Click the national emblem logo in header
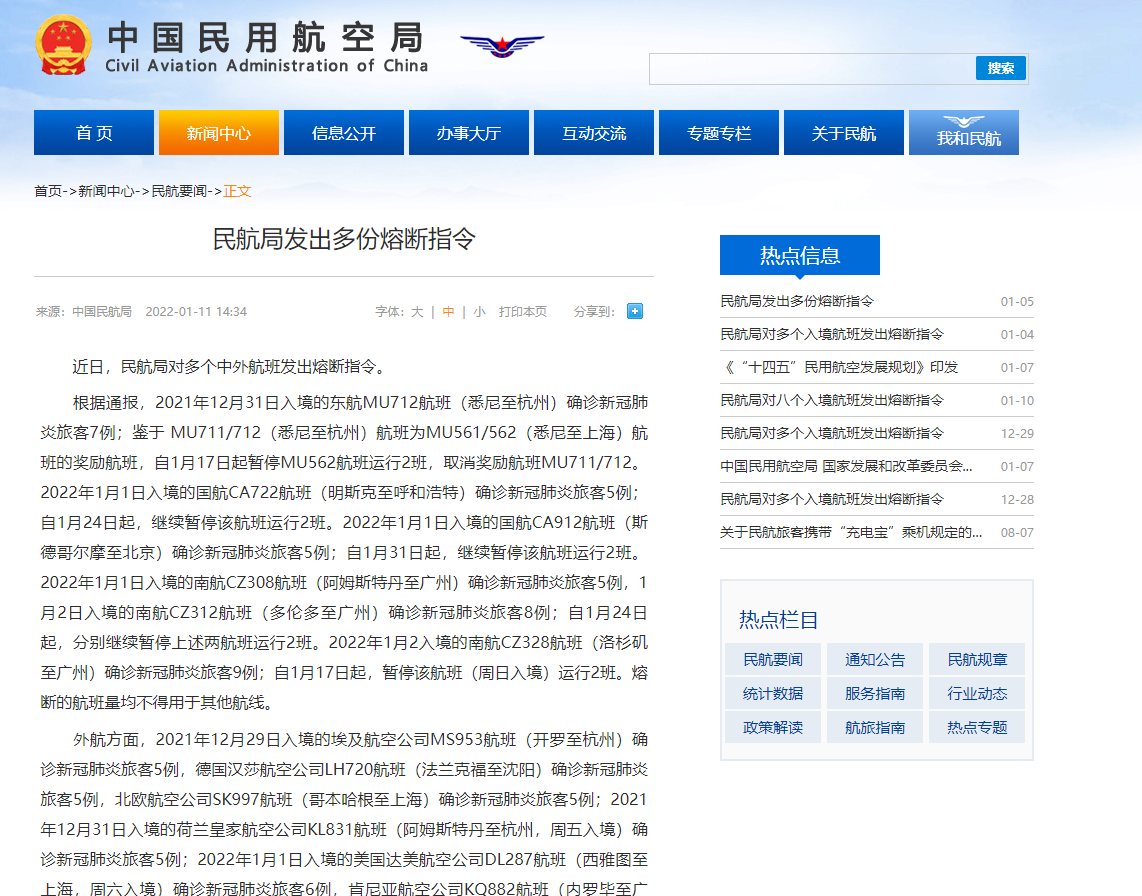The height and width of the screenshot is (896, 1142). click(x=63, y=46)
